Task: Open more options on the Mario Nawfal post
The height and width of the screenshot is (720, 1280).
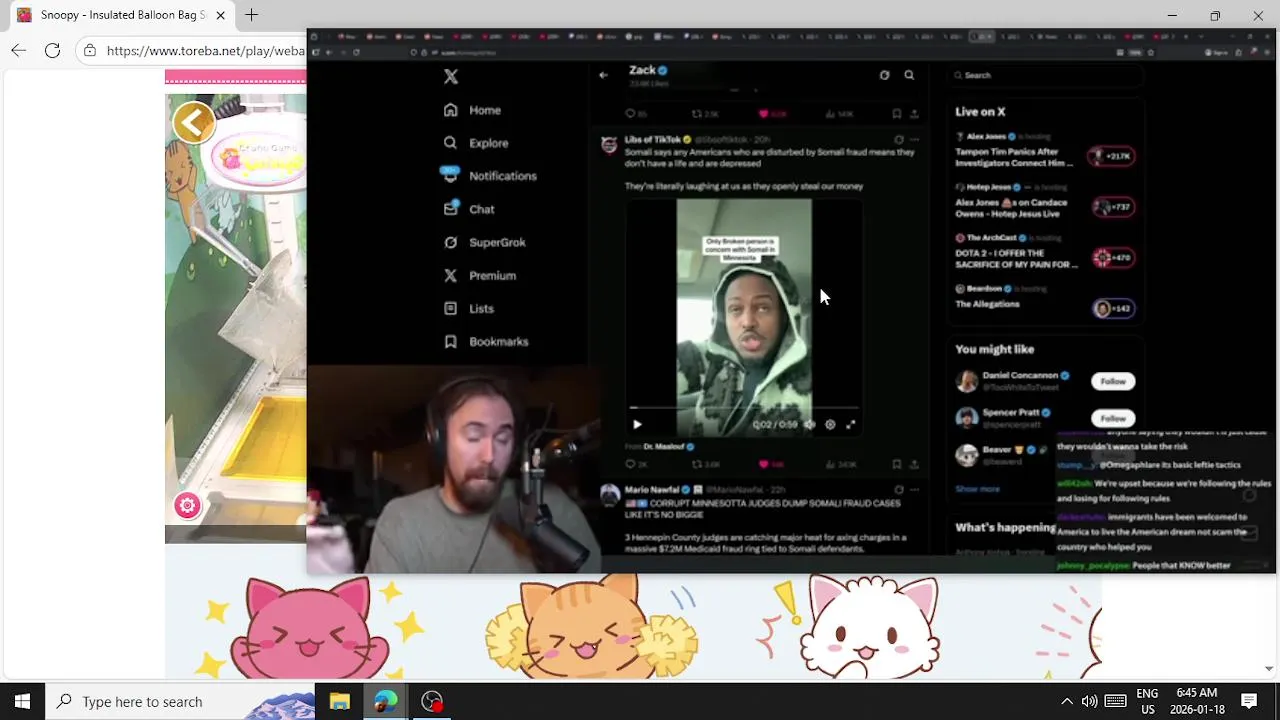Action: tap(914, 490)
